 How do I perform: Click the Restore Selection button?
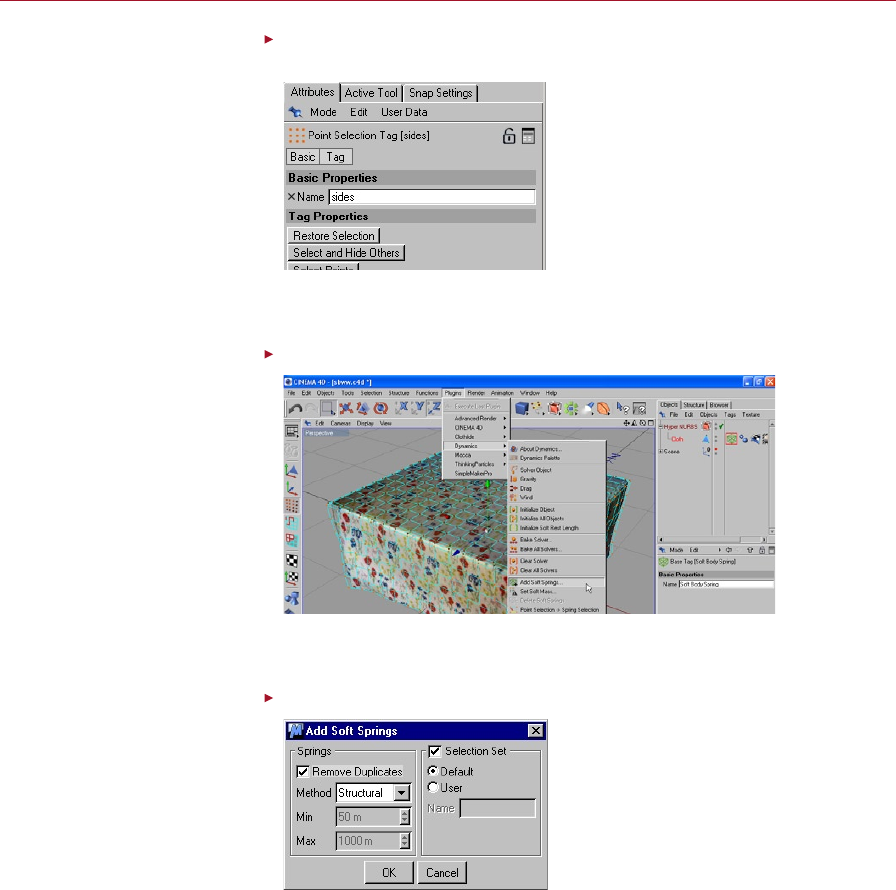pos(334,235)
